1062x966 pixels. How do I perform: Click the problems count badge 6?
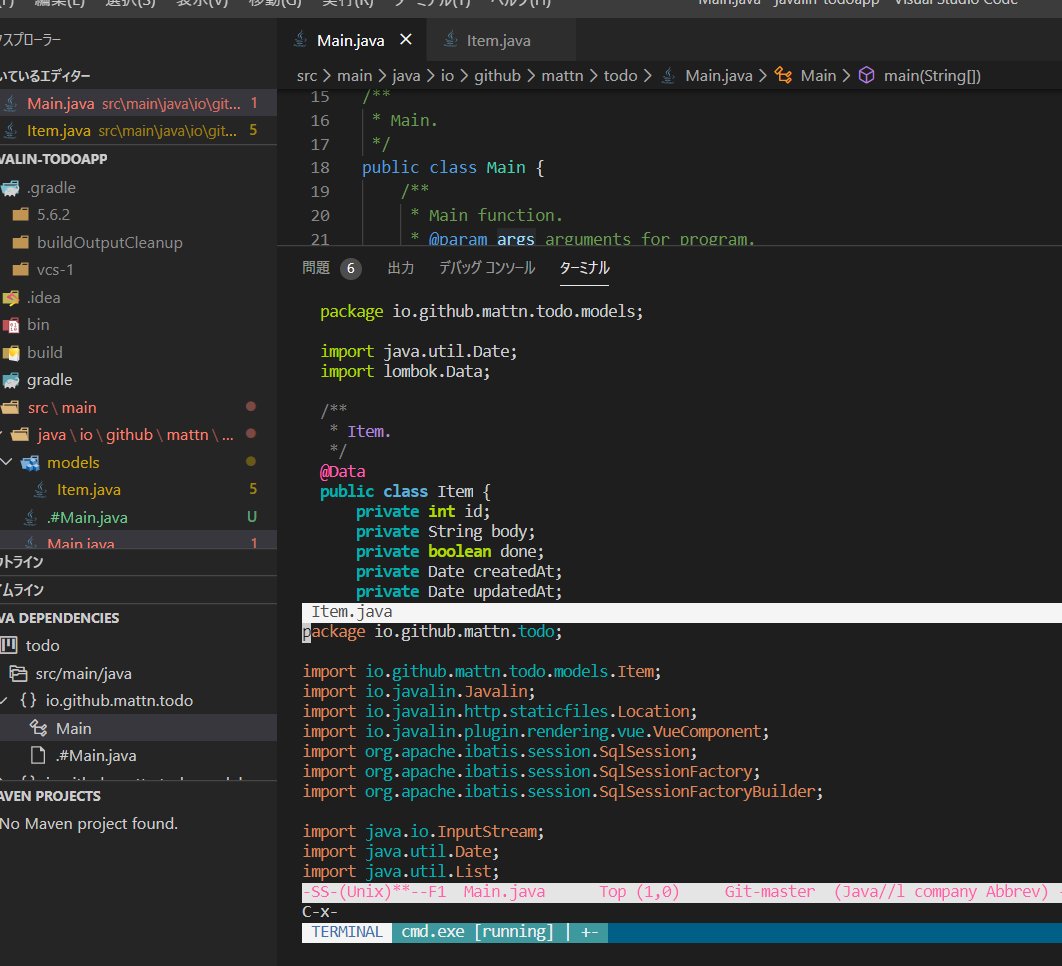[350, 268]
